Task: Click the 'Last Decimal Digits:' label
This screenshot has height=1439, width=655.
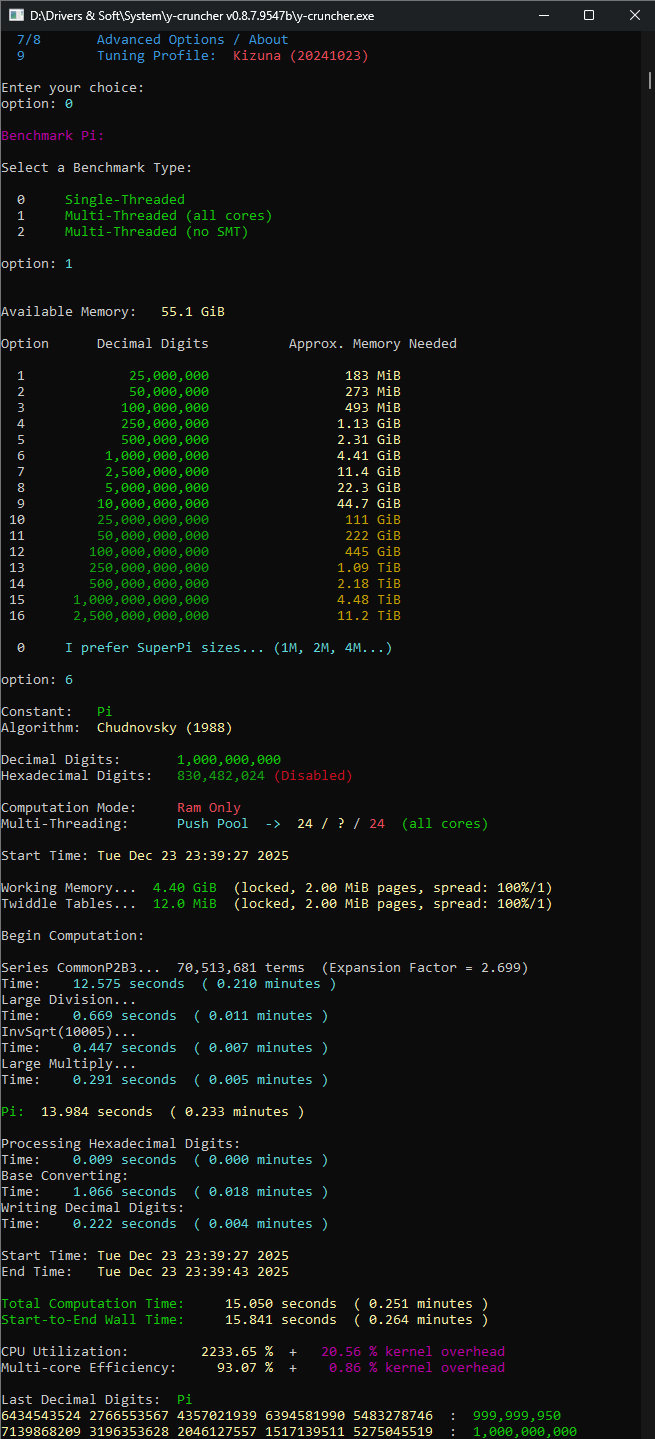Action: (x=80, y=1400)
